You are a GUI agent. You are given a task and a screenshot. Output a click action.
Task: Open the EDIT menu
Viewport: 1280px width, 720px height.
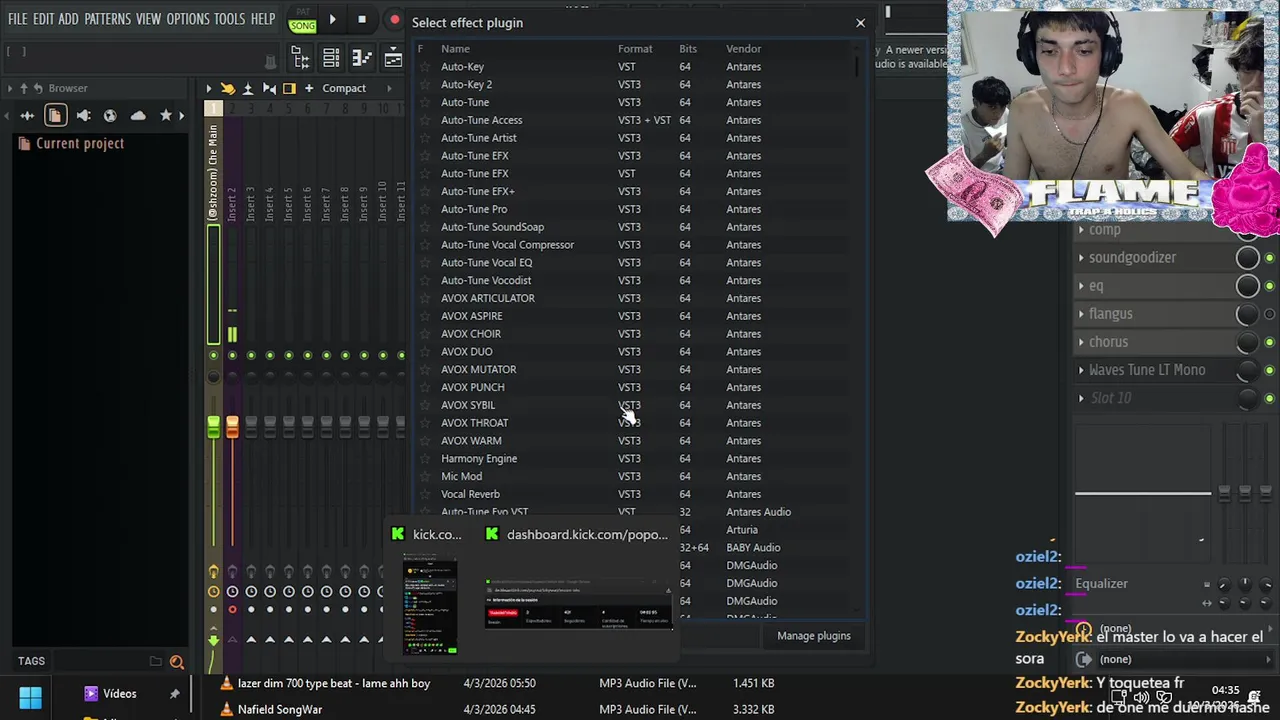tap(43, 19)
